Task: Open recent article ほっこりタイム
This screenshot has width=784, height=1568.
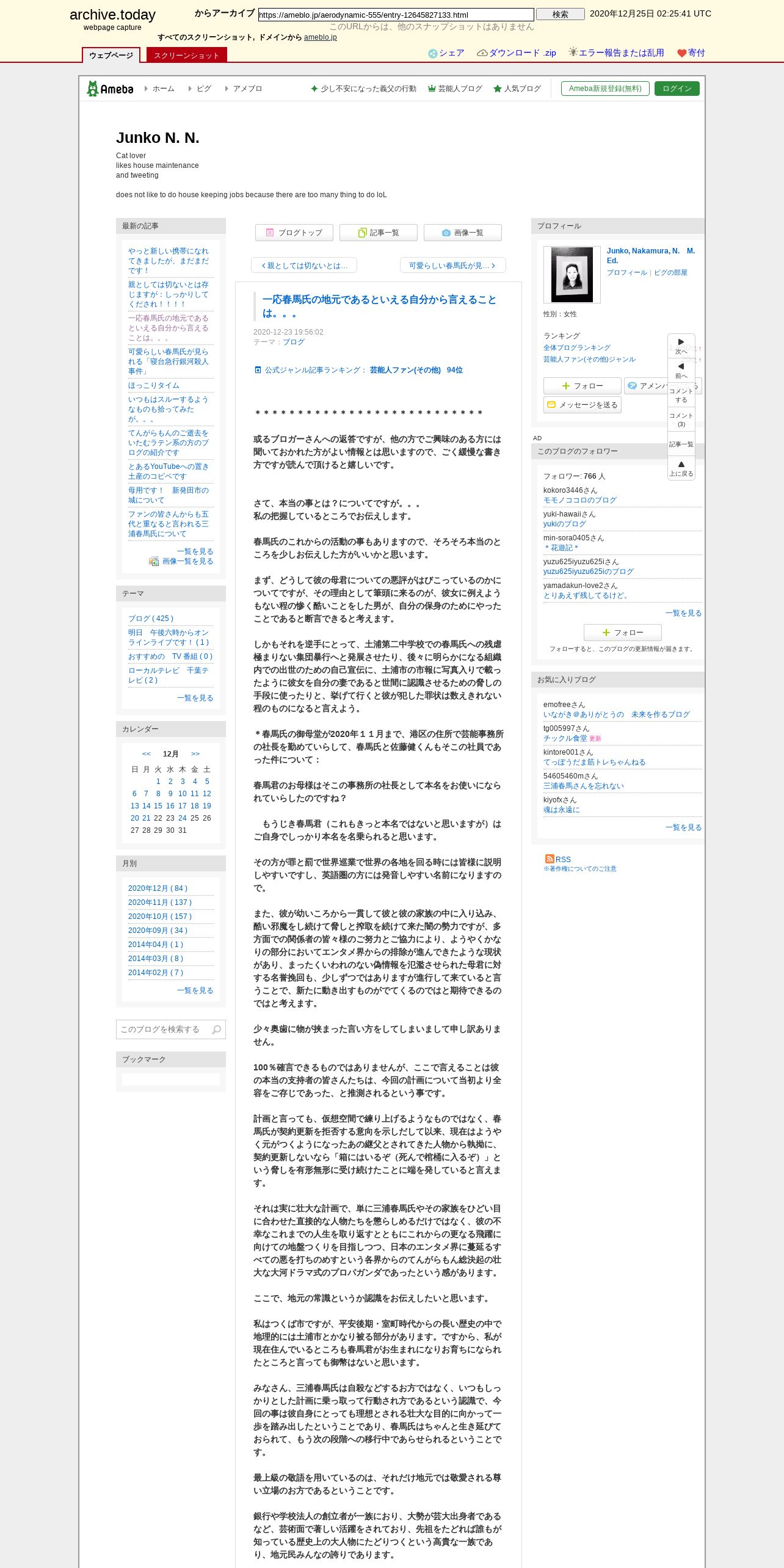Action: [154, 385]
